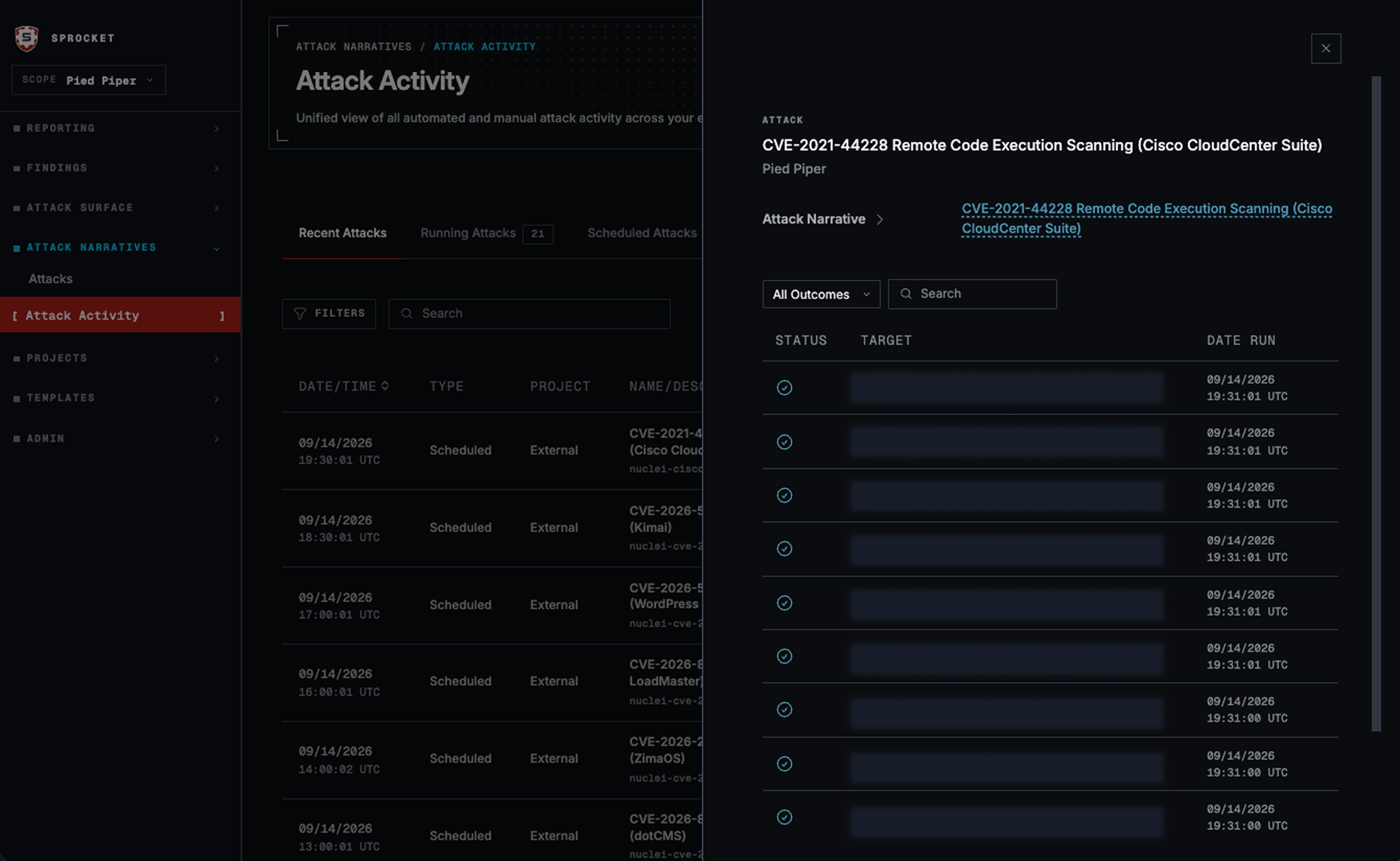
Task: Click the panel's vertical scrollbar
Action: click(x=1376, y=404)
